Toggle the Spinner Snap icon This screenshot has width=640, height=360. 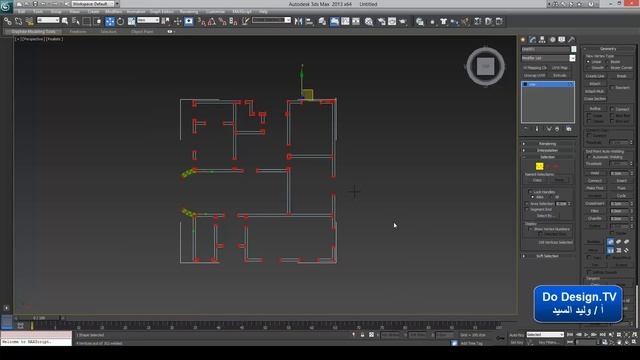tap(233, 21)
